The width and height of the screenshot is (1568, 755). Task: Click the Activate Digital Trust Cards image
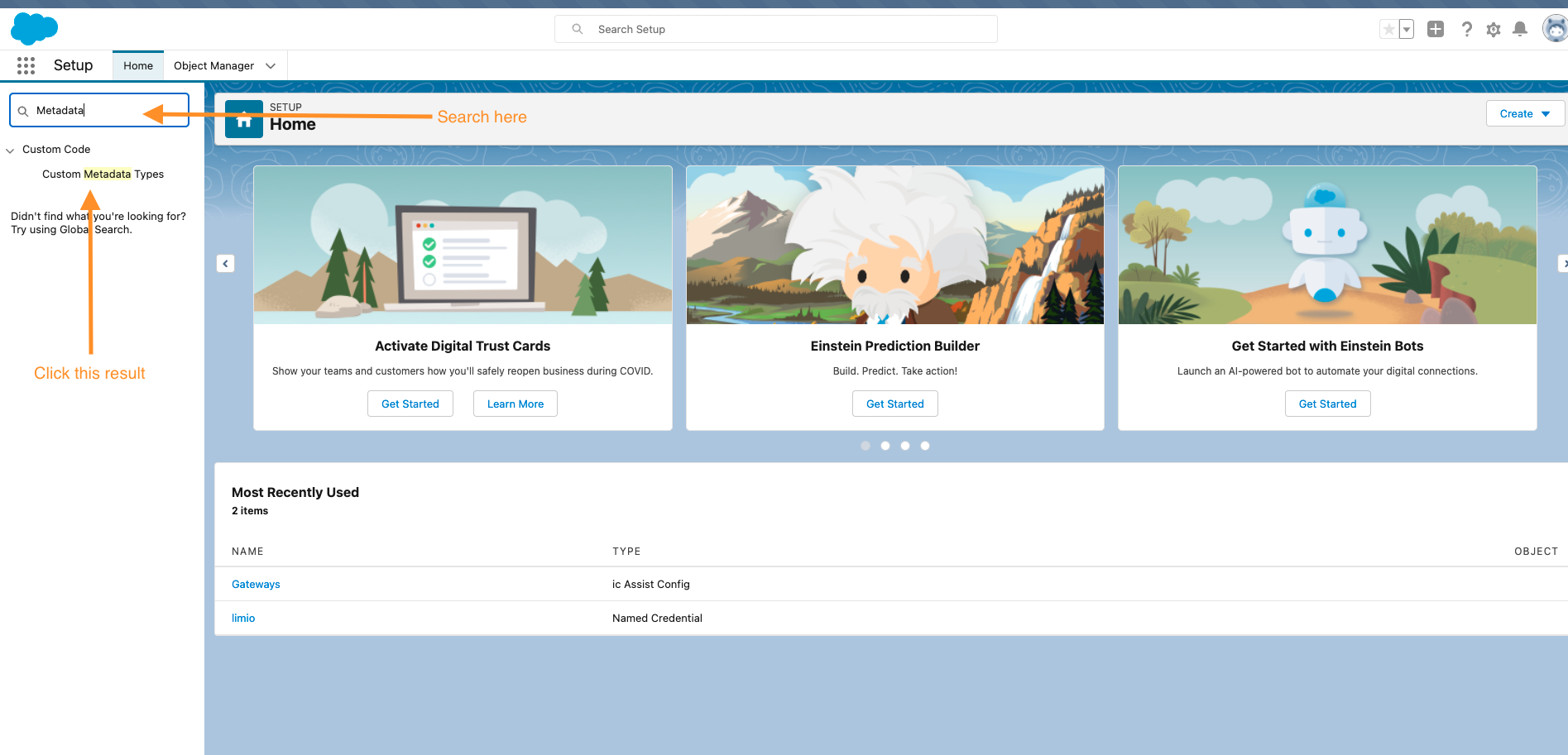(463, 245)
